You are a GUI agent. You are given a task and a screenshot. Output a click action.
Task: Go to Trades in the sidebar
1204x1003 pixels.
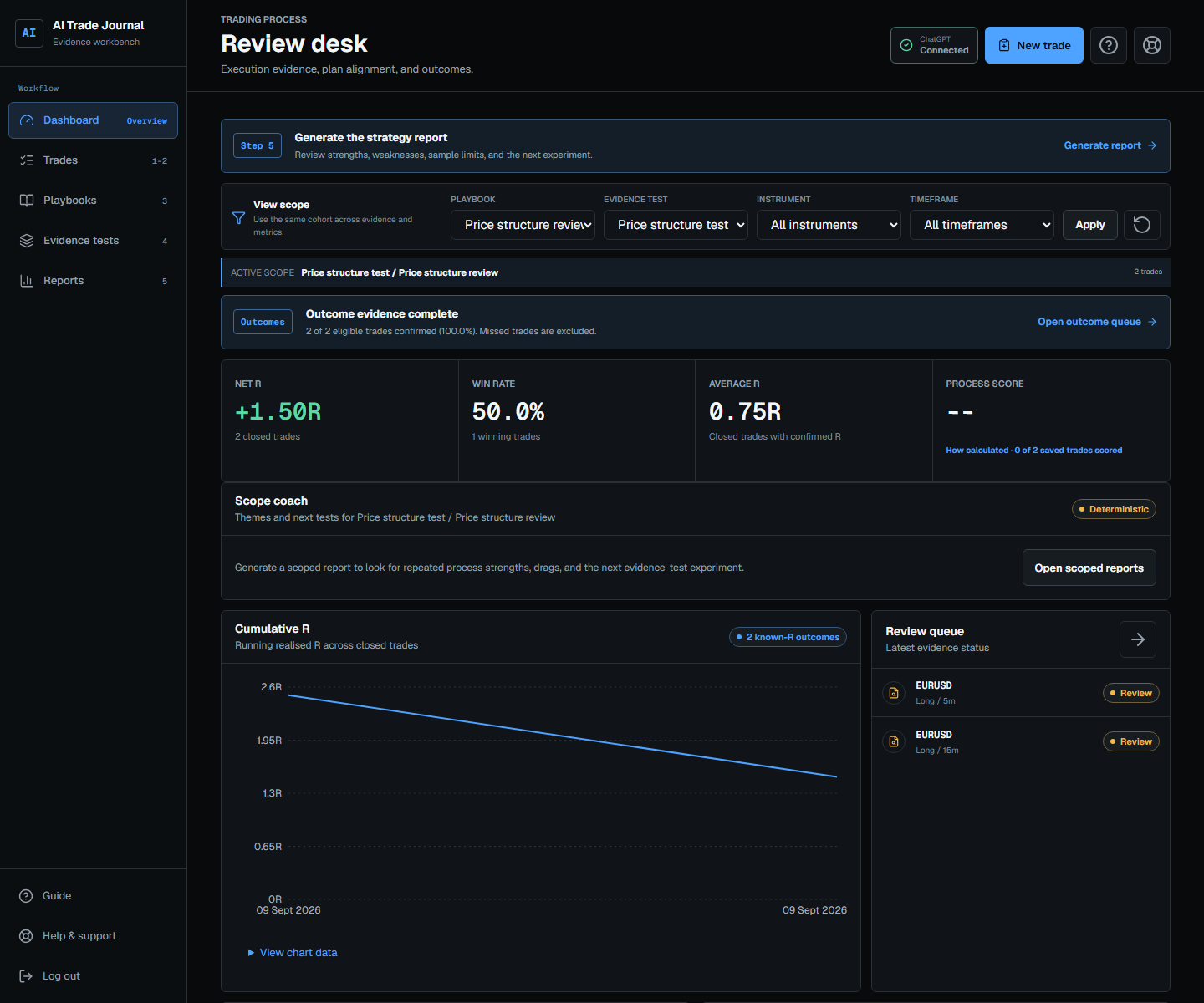[93, 160]
